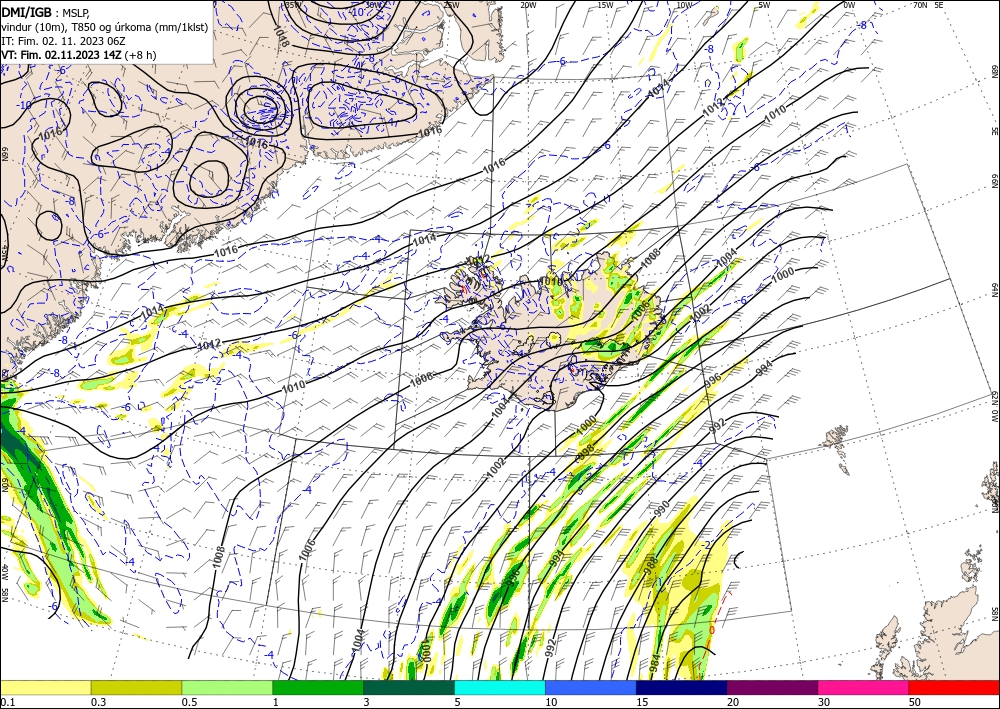Click the red 50+ legend swatch
Image resolution: width=1000 pixels, height=709 pixels.
954,687
